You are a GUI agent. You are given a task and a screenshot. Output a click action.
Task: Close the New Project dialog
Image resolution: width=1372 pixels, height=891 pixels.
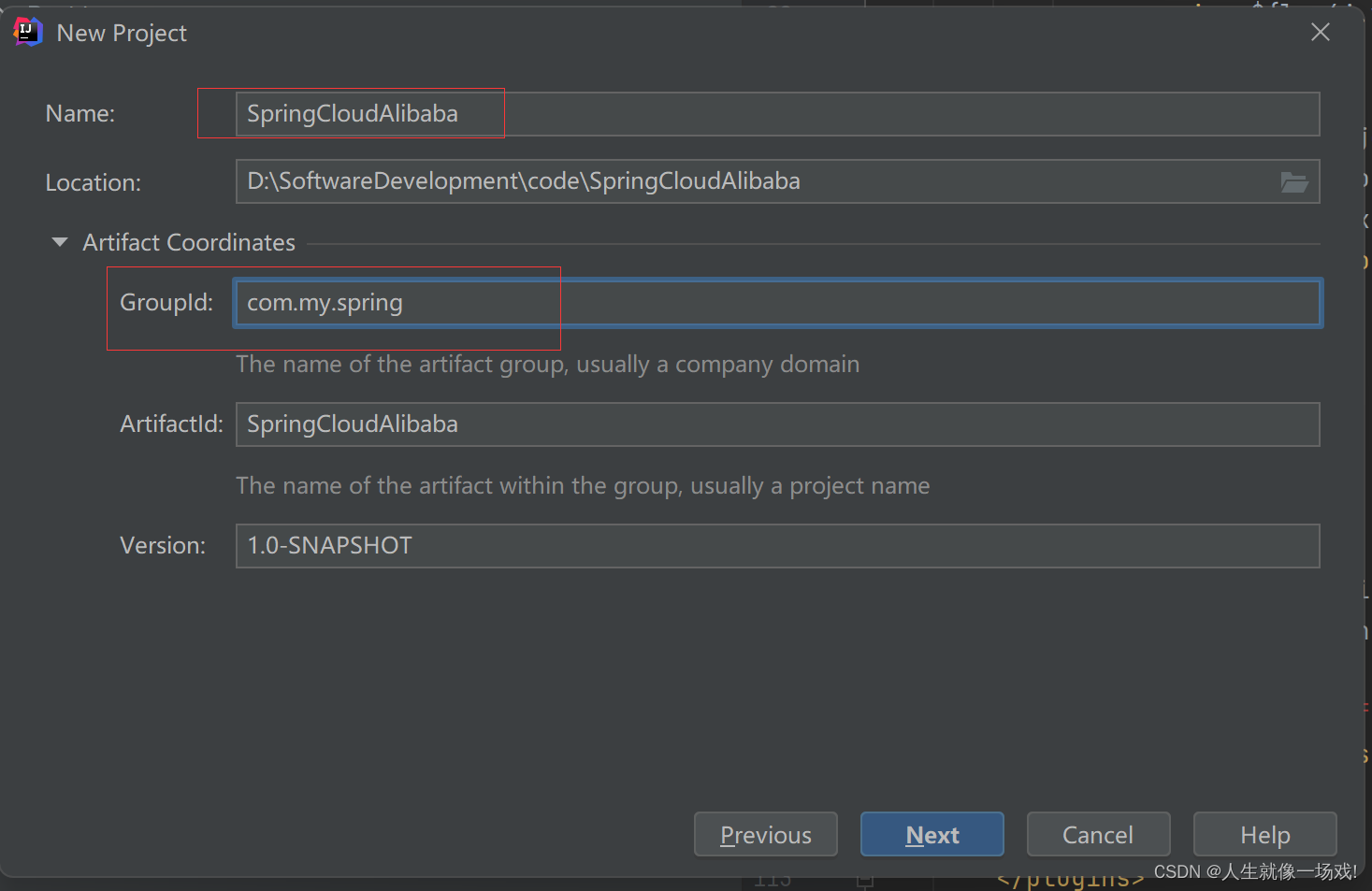tap(1321, 33)
